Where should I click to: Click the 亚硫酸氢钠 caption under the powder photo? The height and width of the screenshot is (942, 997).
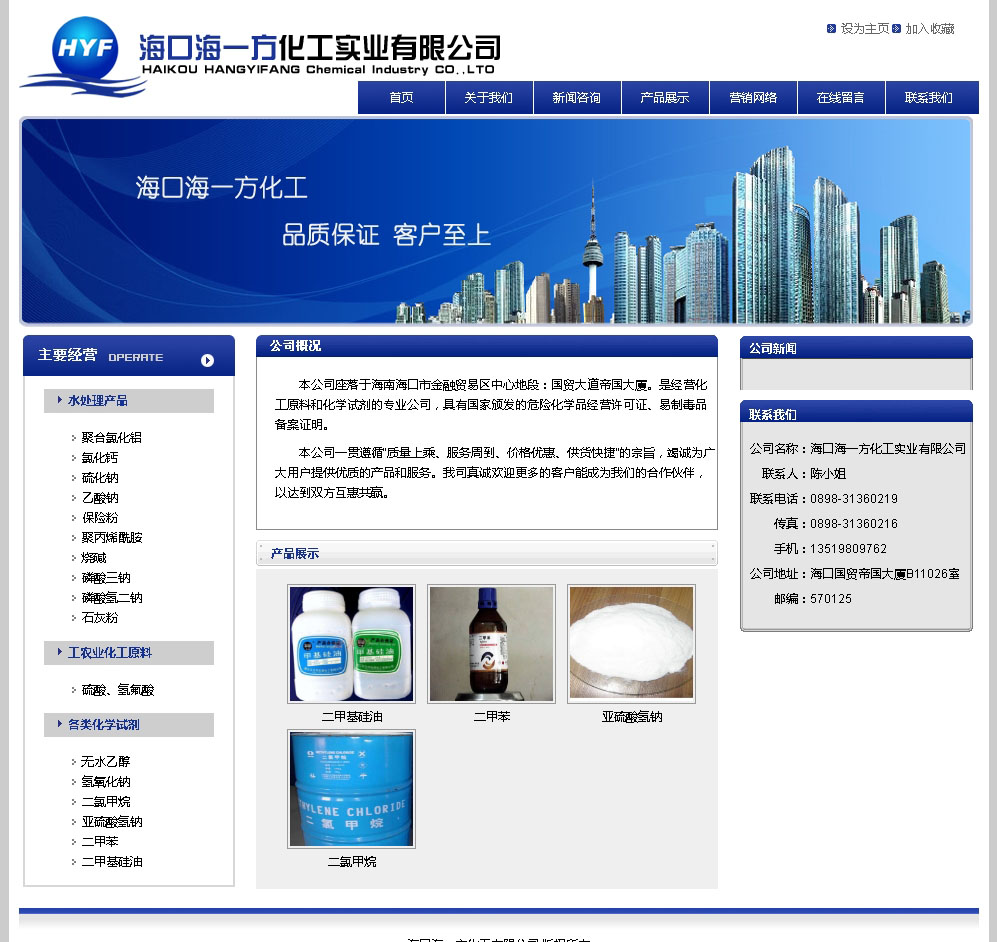[x=632, y=717]
